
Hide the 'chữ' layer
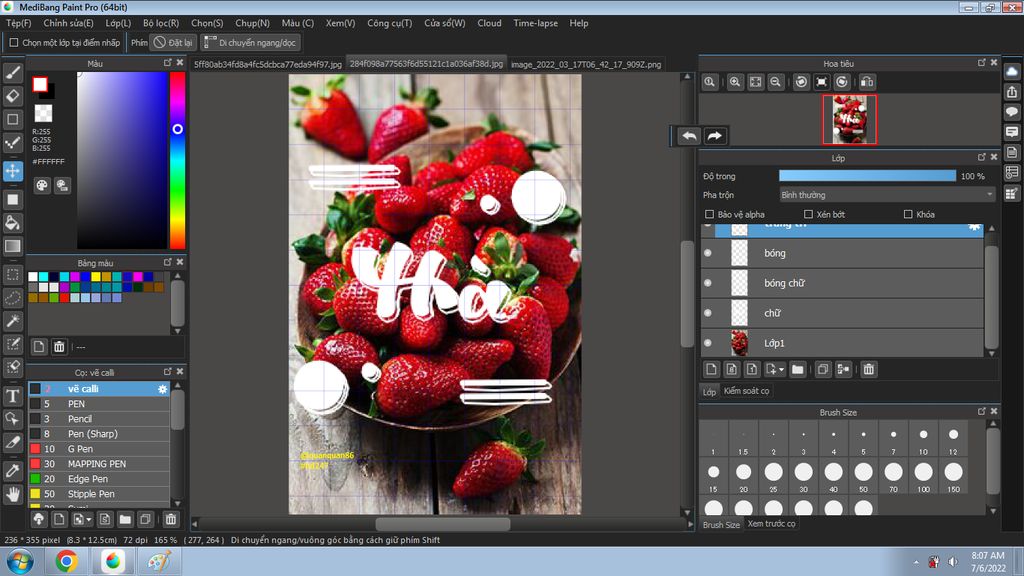708,313
